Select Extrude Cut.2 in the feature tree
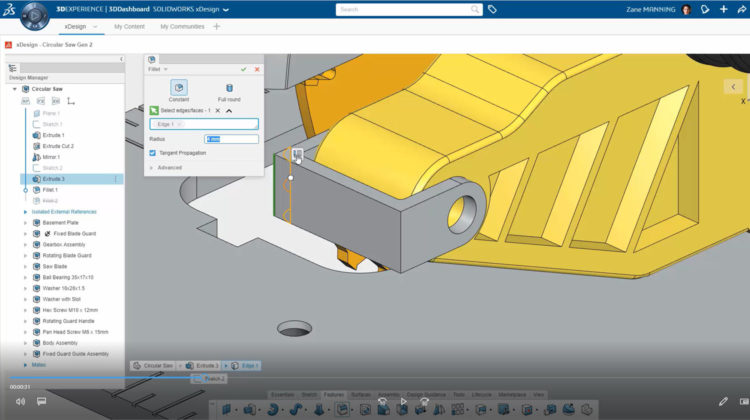750x420 pixels. [58, 146]
